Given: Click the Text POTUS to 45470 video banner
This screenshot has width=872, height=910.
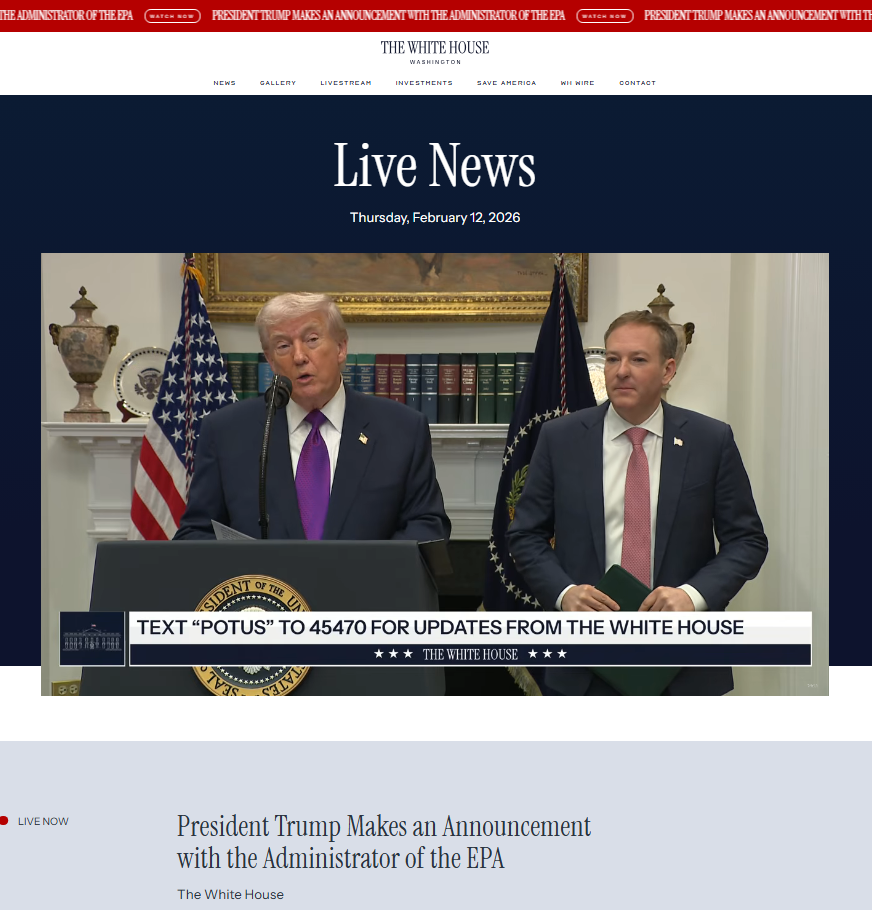Looking at the screenshot, I should [x=440, y=627].
